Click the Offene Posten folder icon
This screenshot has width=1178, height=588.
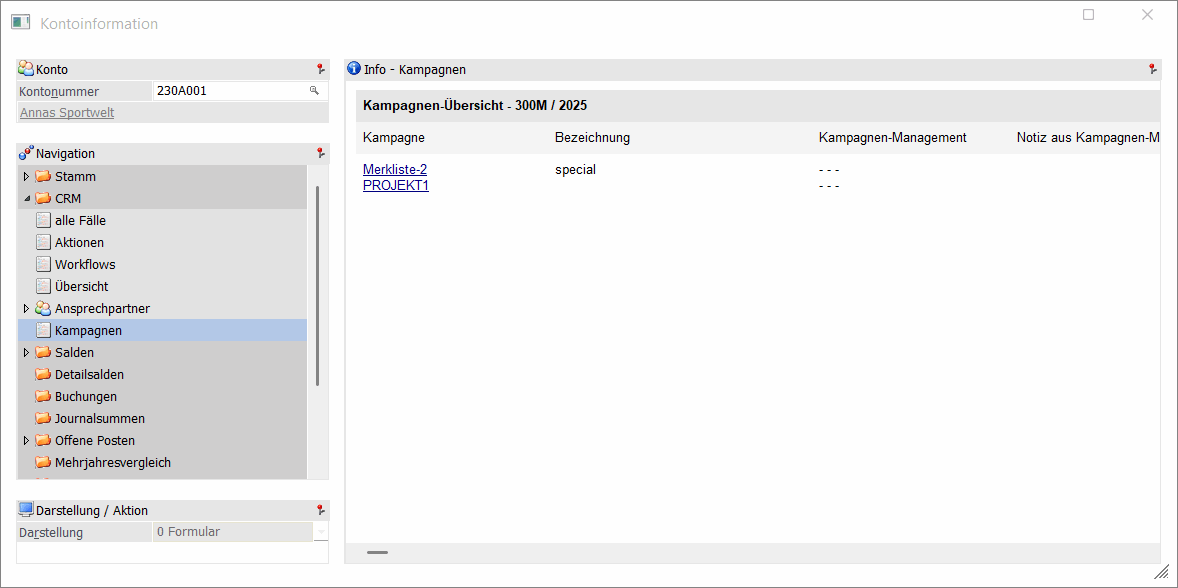click(43, 440)
